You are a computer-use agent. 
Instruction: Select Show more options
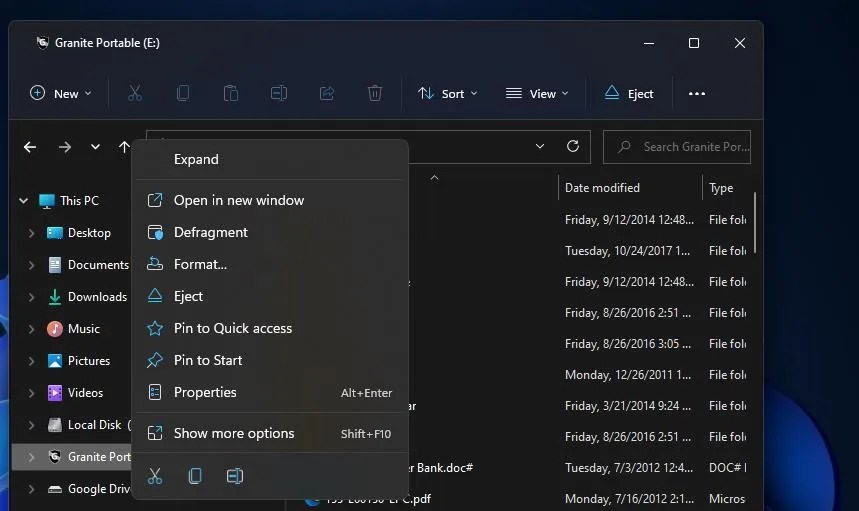pos(270,433)
